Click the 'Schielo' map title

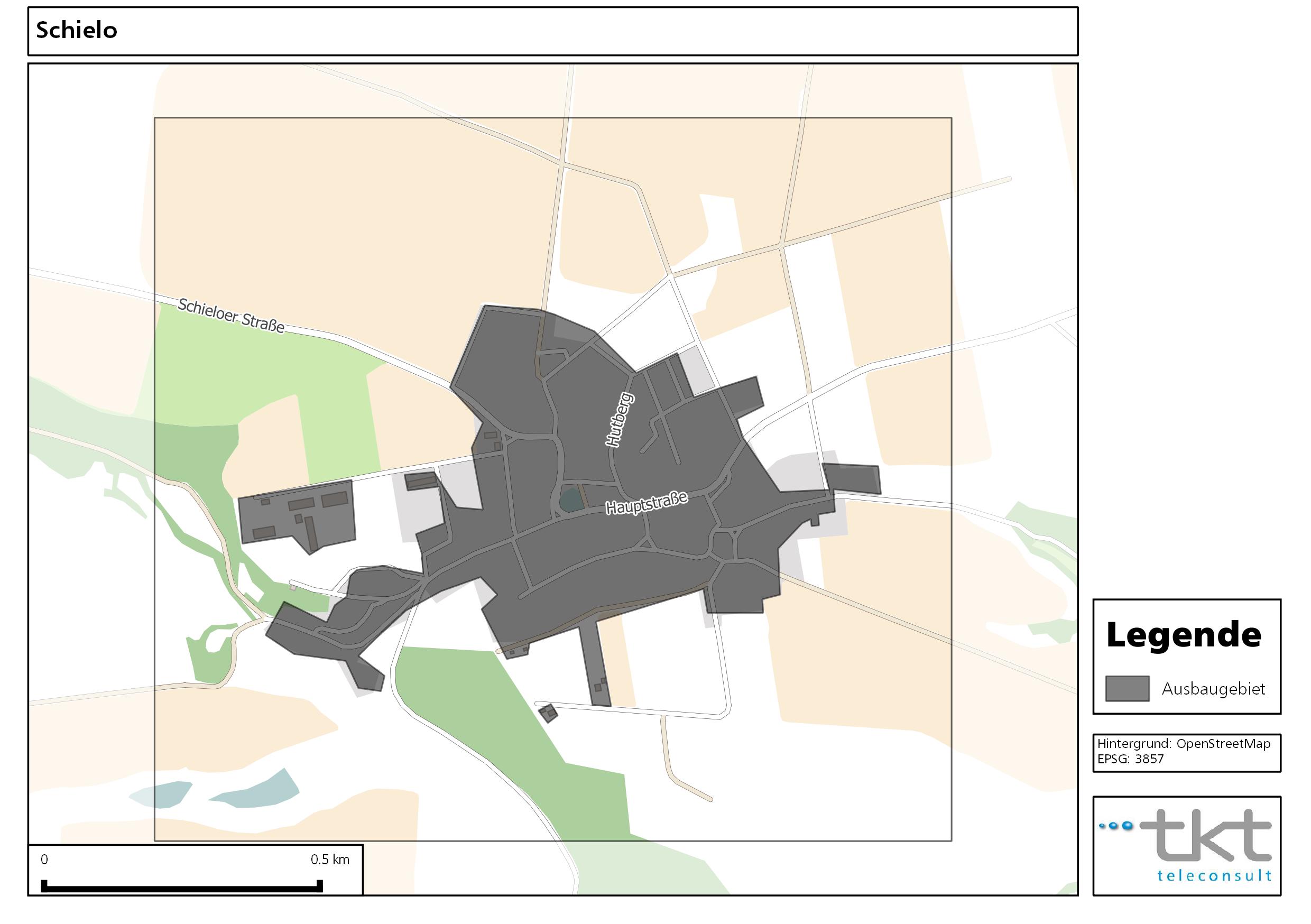point(77,30)
